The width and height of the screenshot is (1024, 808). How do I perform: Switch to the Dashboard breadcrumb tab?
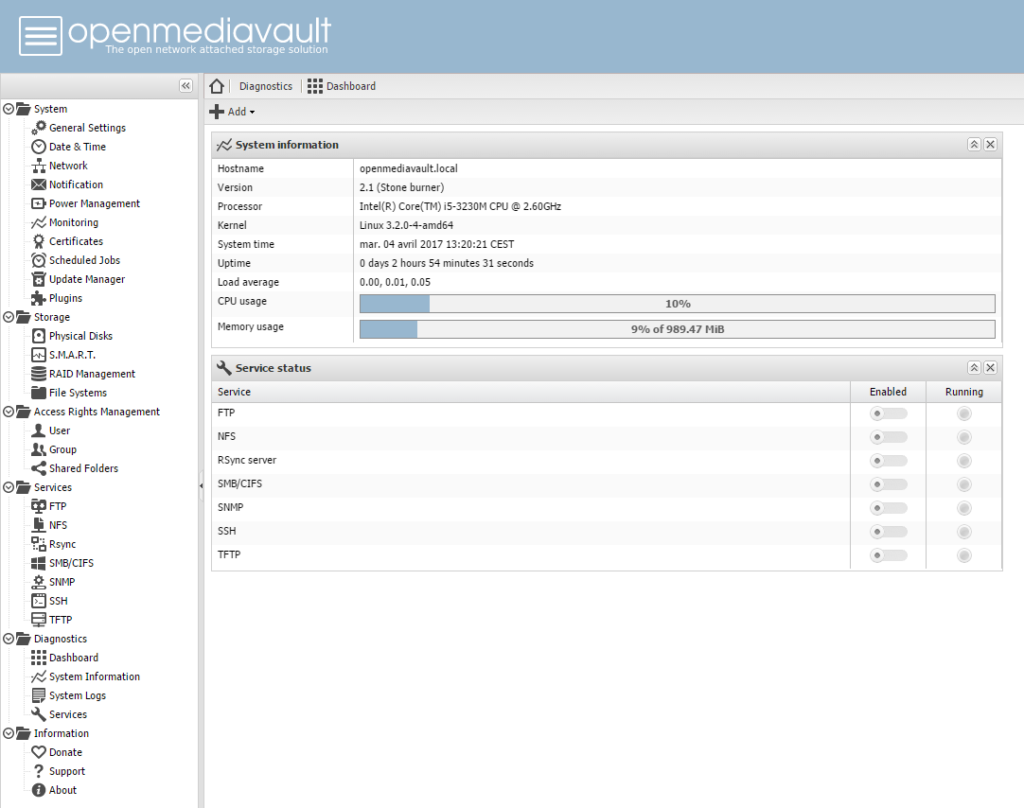350,86
